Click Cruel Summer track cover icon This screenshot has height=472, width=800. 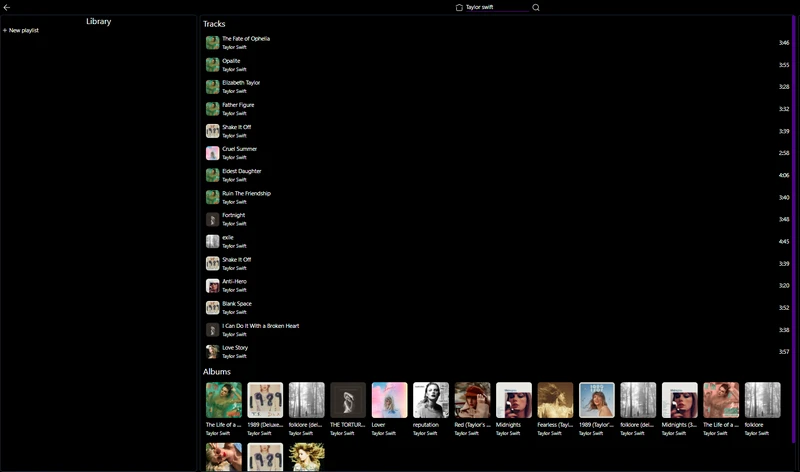212,153
